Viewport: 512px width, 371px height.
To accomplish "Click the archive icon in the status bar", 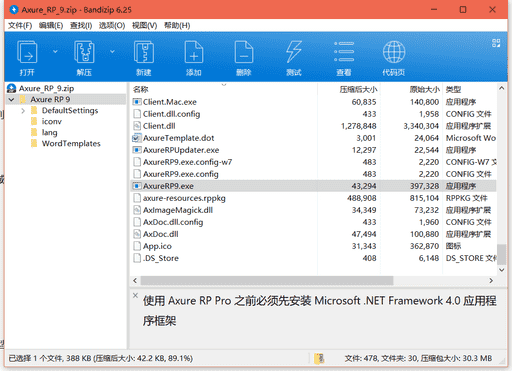I will point(320,358).
